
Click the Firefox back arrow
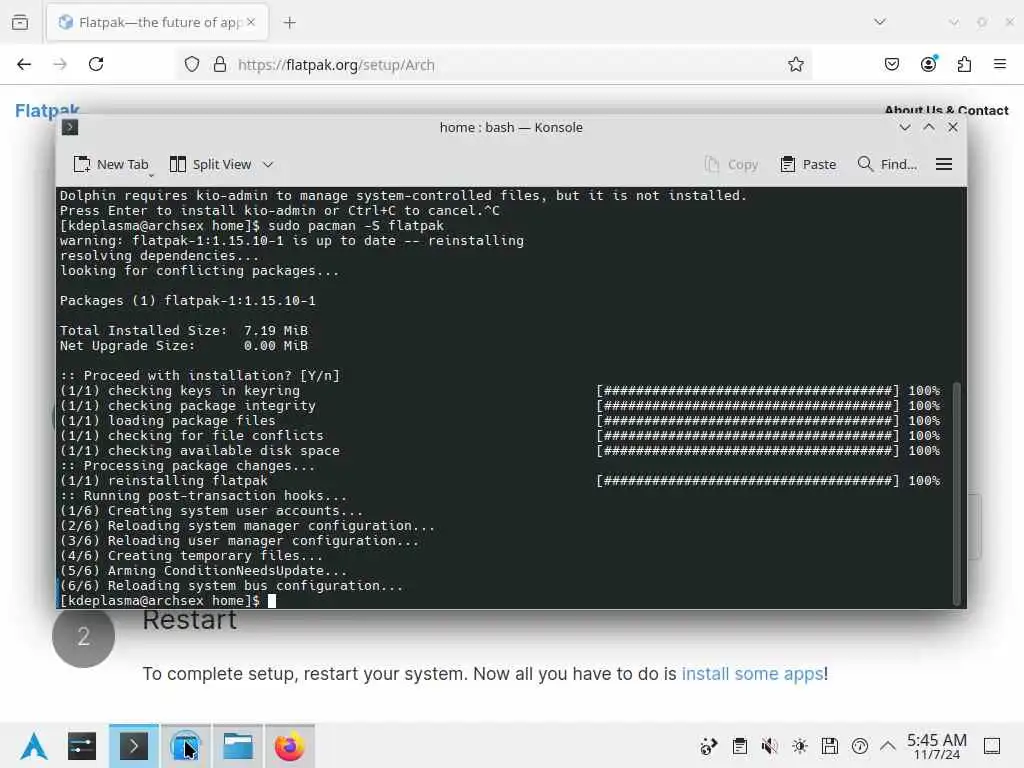(24, 64)
